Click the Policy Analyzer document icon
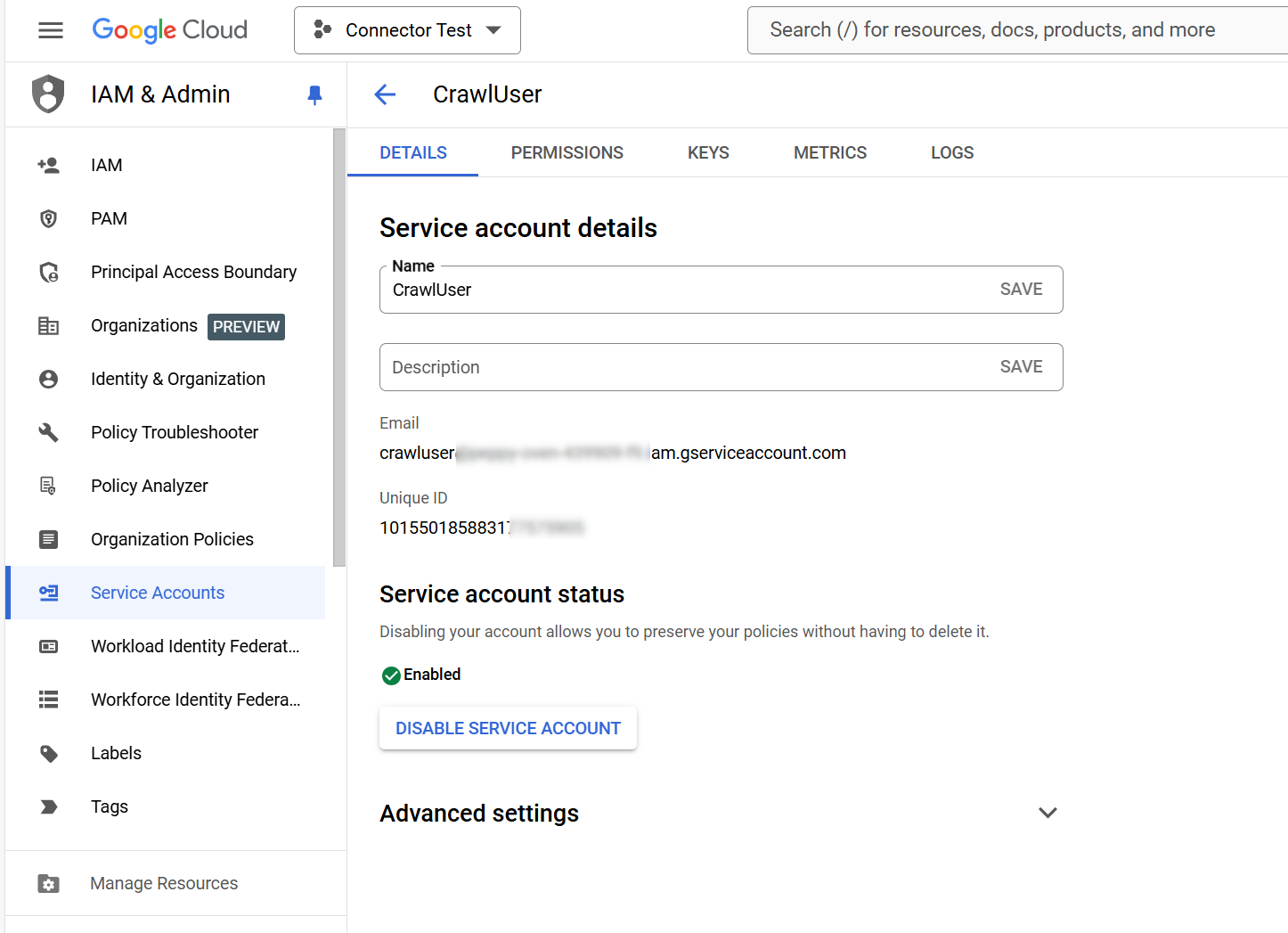 [48, 486]
